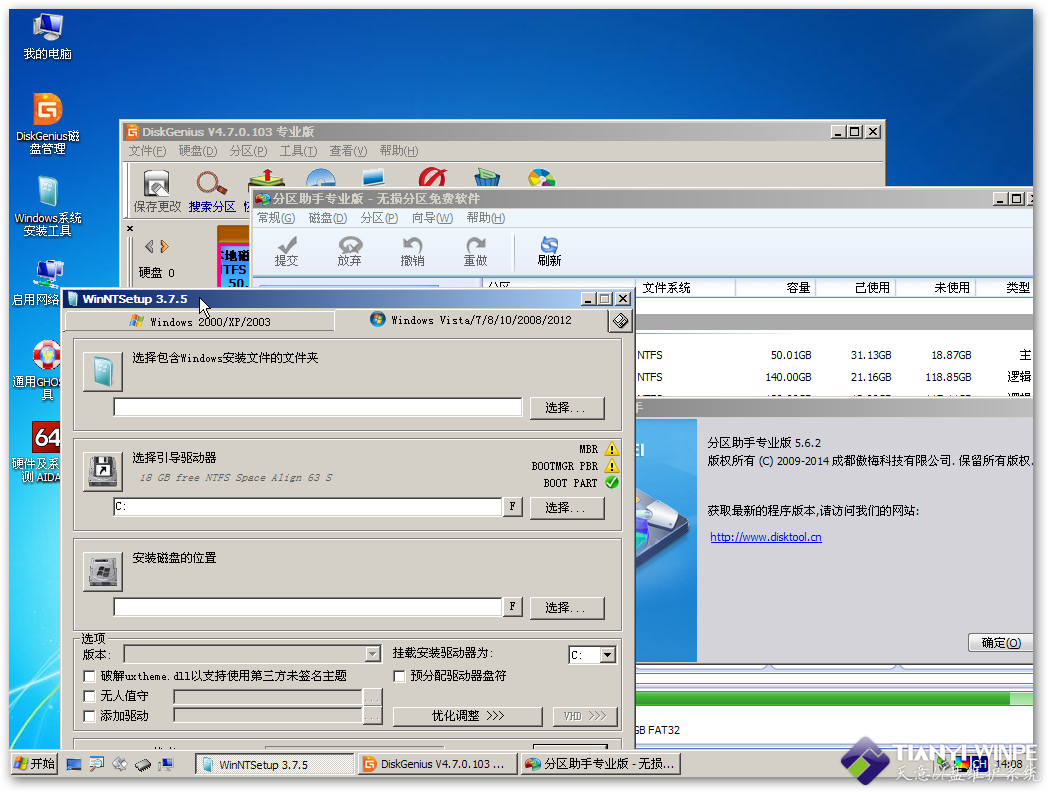1048x792 pixels.
Task: Click the 提交 (Apply) toolbar icon
Action: [287, 251]
